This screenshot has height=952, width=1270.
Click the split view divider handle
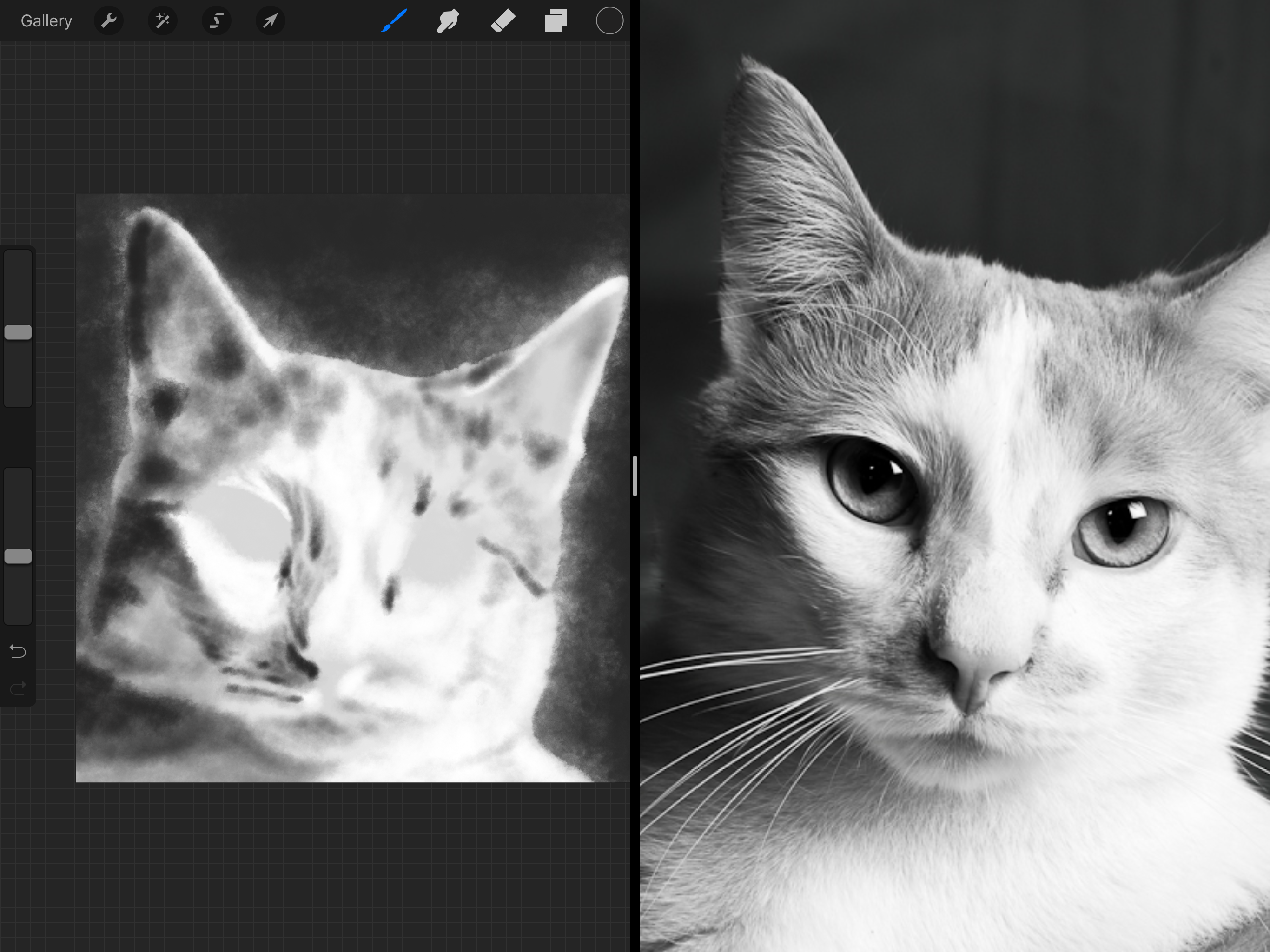click(635, 476)
